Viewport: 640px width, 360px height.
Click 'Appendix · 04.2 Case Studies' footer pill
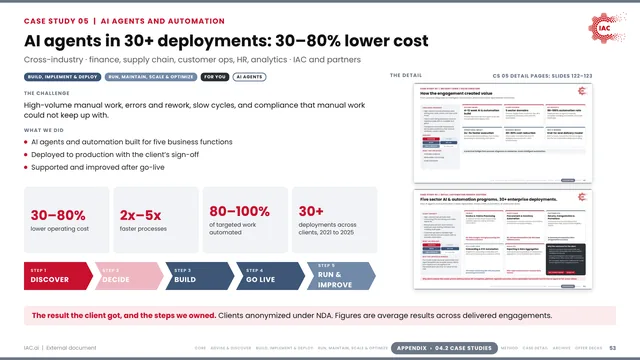click(444, 348)
